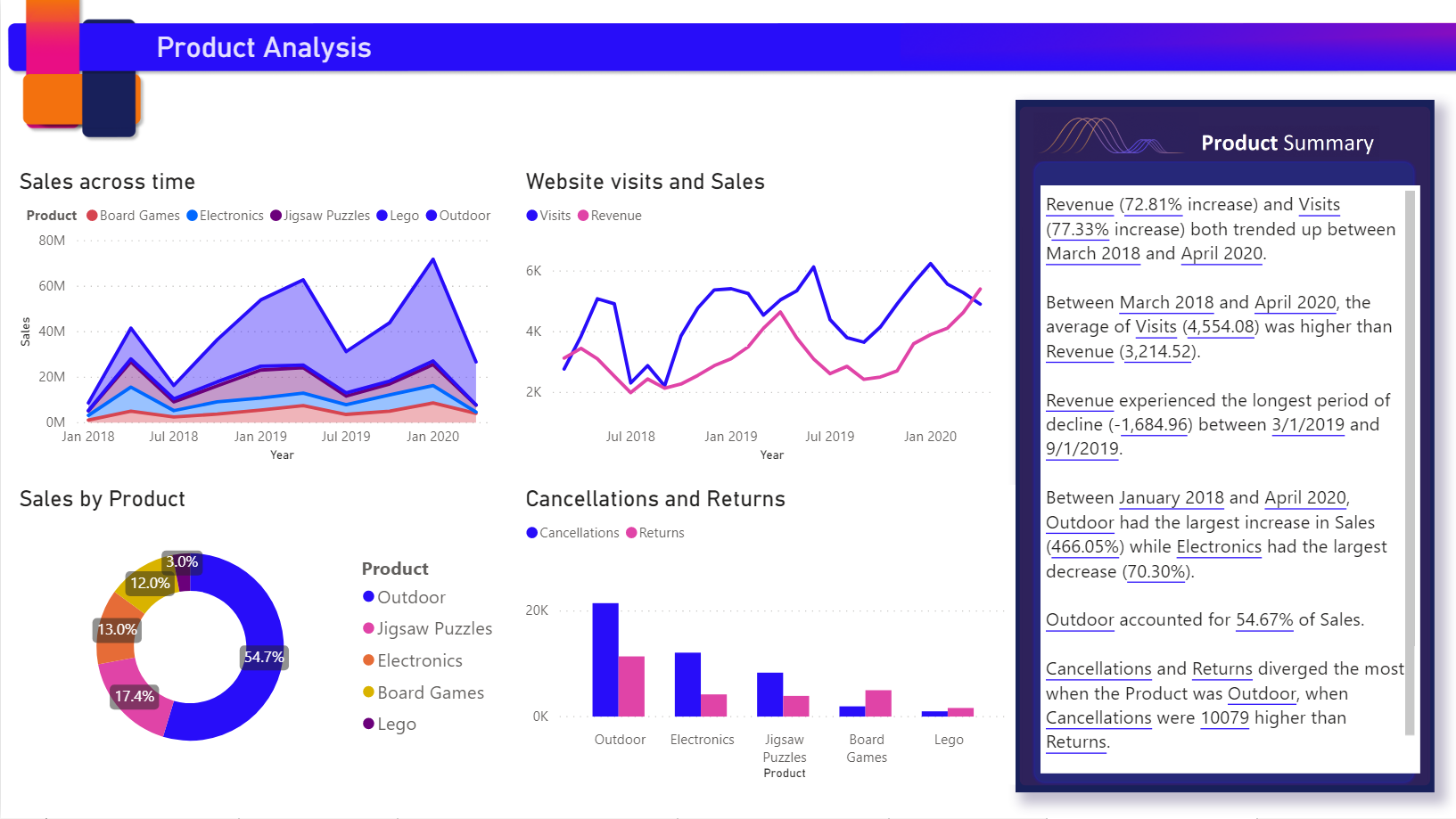The height and width of the screenshot is (819, 1456).
Task: Click the magenta Jigsaw Puzzles color dot
Action: 368,628
